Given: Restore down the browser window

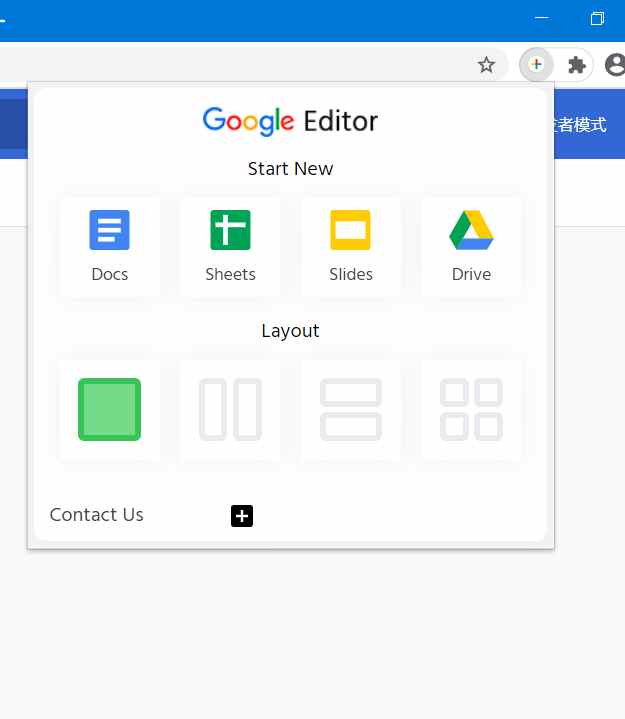Looking at the screenshot, I should [597, 18].
